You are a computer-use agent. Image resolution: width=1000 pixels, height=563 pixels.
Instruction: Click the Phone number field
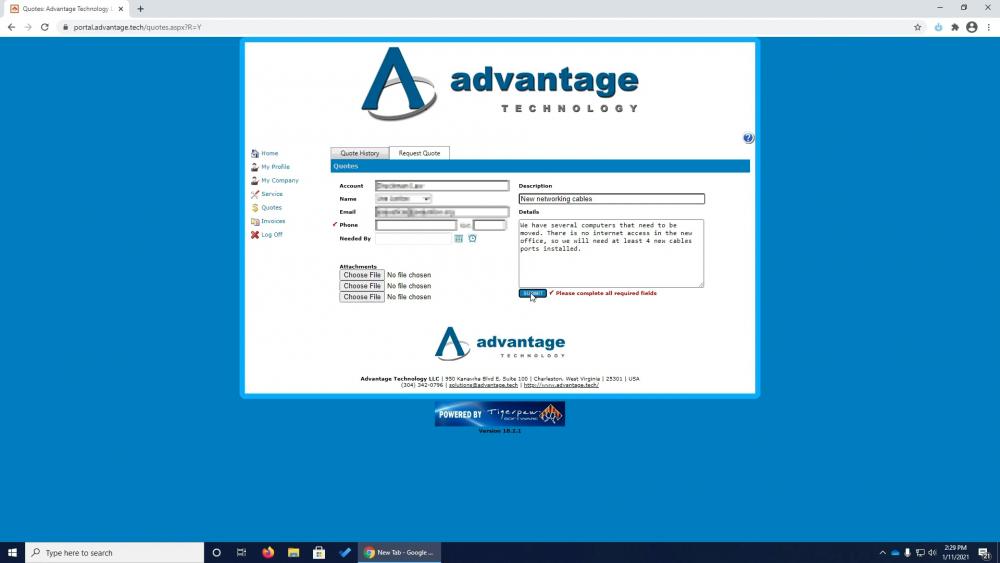pyautogui.click(x=416, y=225)
